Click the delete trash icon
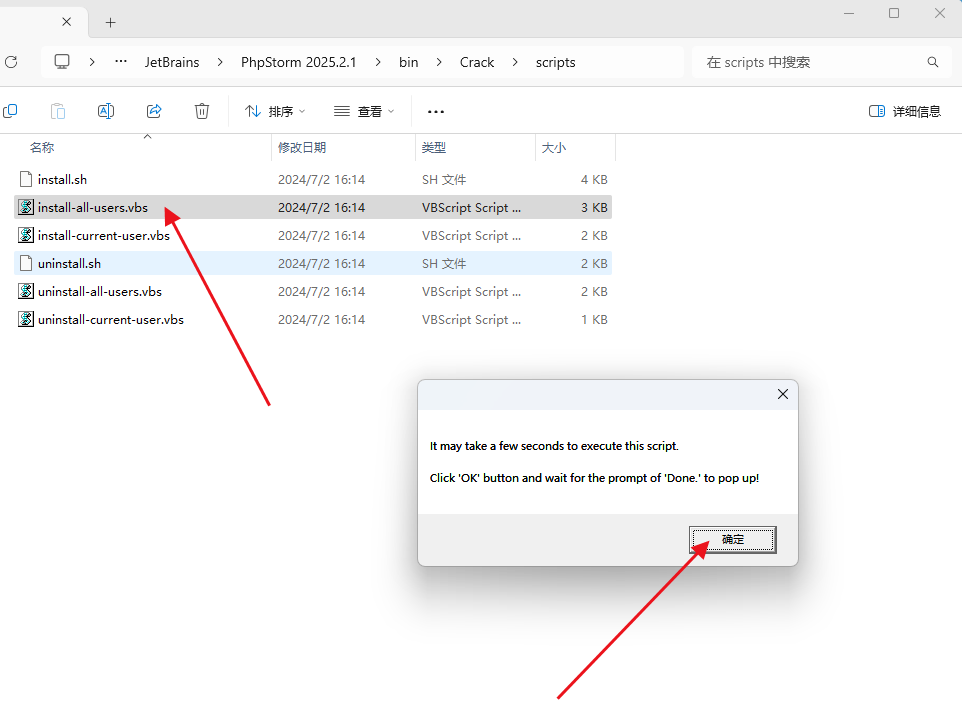The width and height of the screenshot is (962, 718). click(x=202, y=111)
